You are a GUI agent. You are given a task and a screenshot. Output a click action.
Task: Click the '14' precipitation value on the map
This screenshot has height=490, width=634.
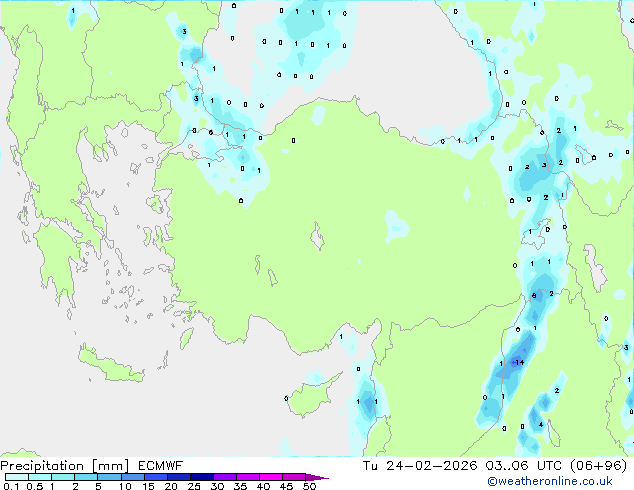(520, 362)
